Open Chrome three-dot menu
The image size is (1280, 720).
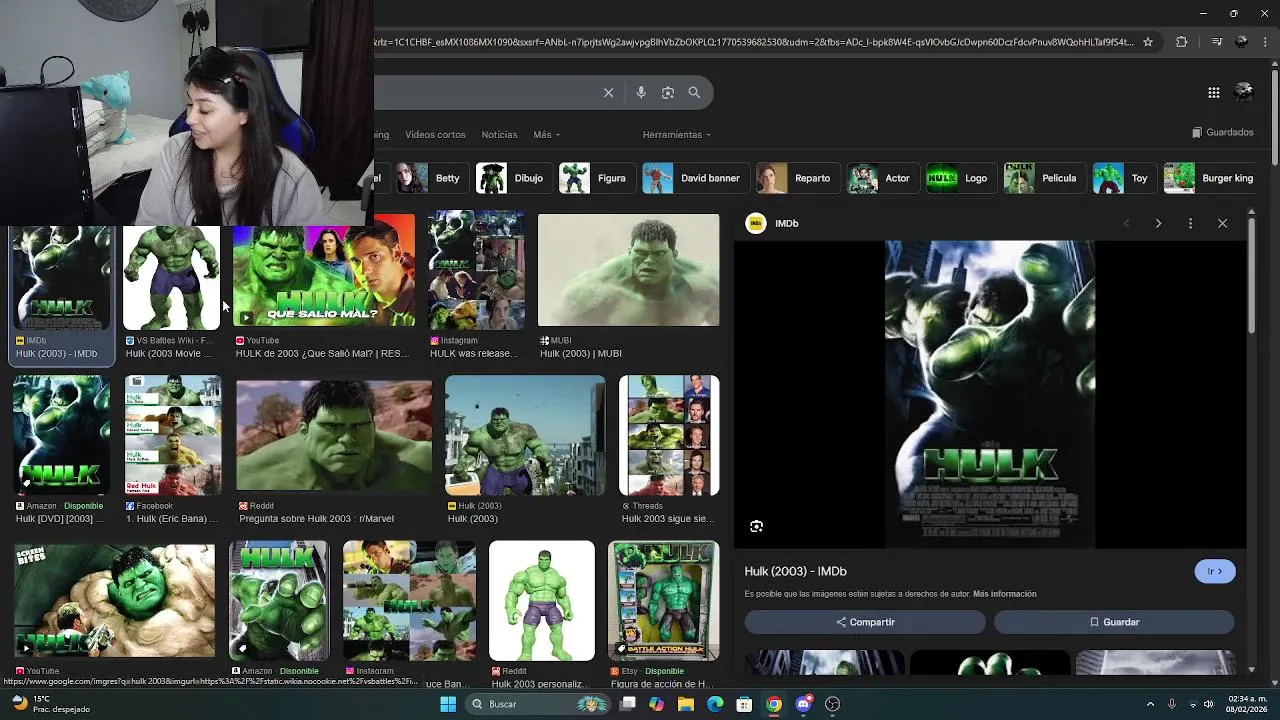pyautogui.click(x=1267, y=42)
